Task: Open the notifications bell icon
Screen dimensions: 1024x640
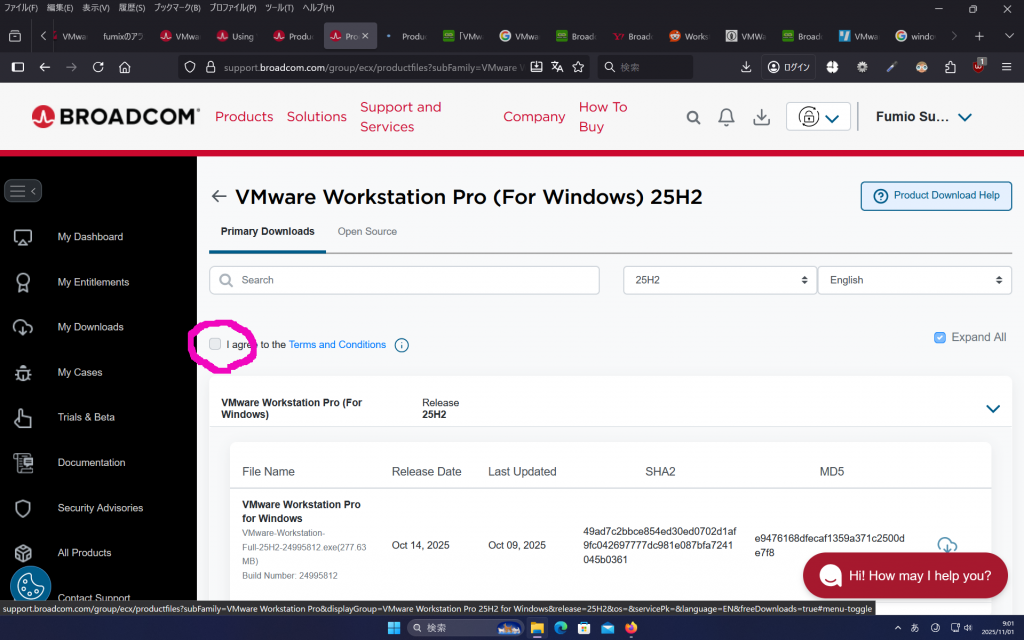Action: click(727, 117)
